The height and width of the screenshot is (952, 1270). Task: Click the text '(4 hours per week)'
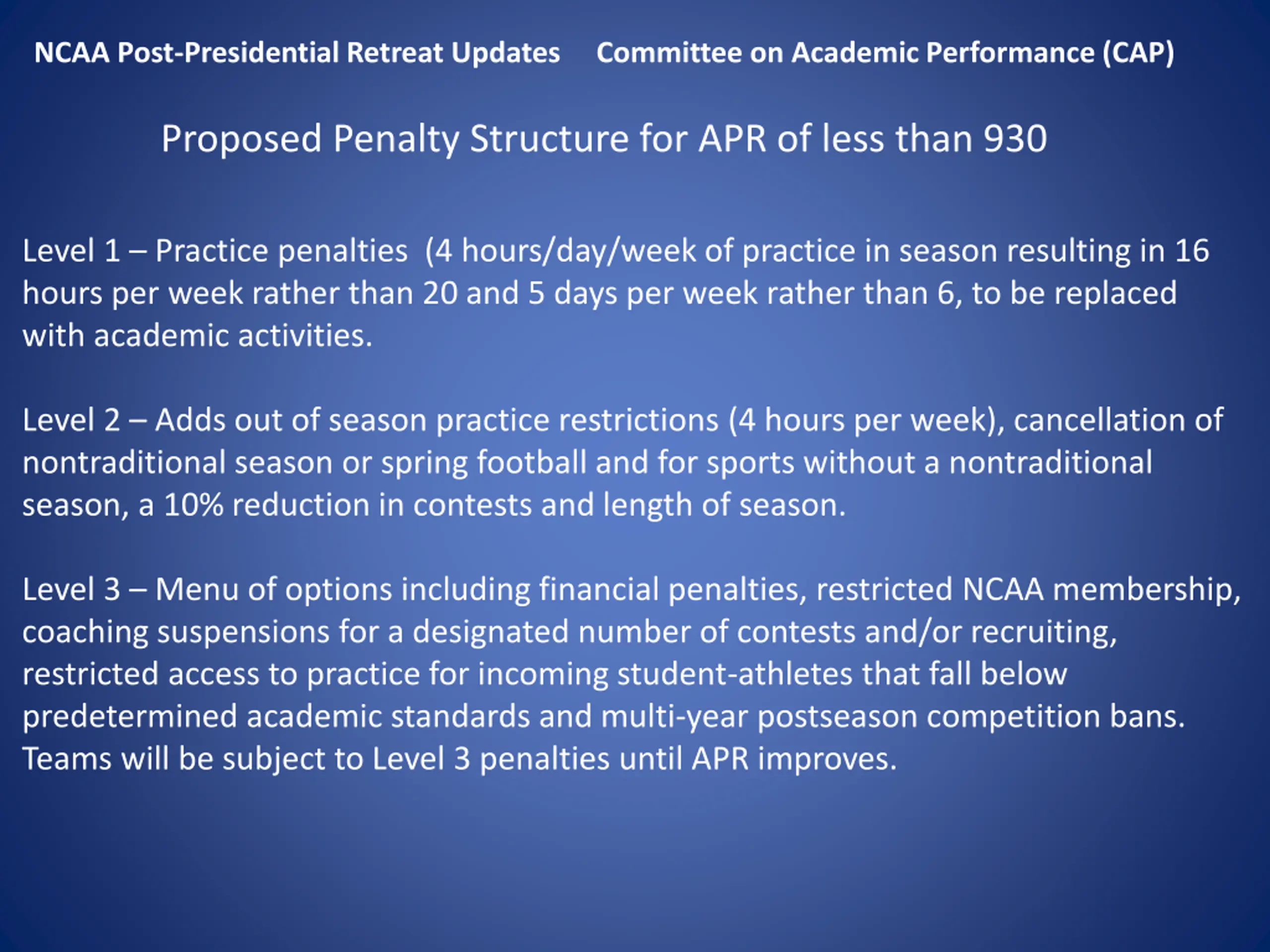click(x=866, y=420)
